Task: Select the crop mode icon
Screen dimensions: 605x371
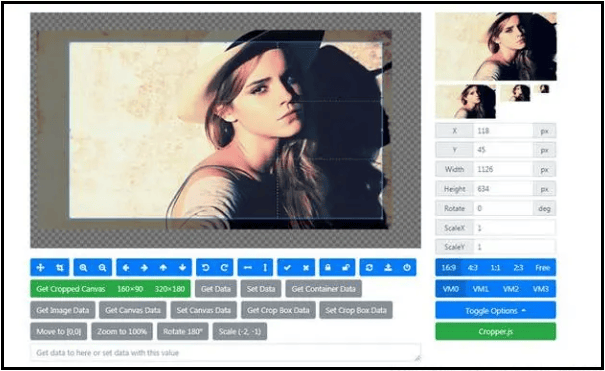Action: (x=59, y=268)
